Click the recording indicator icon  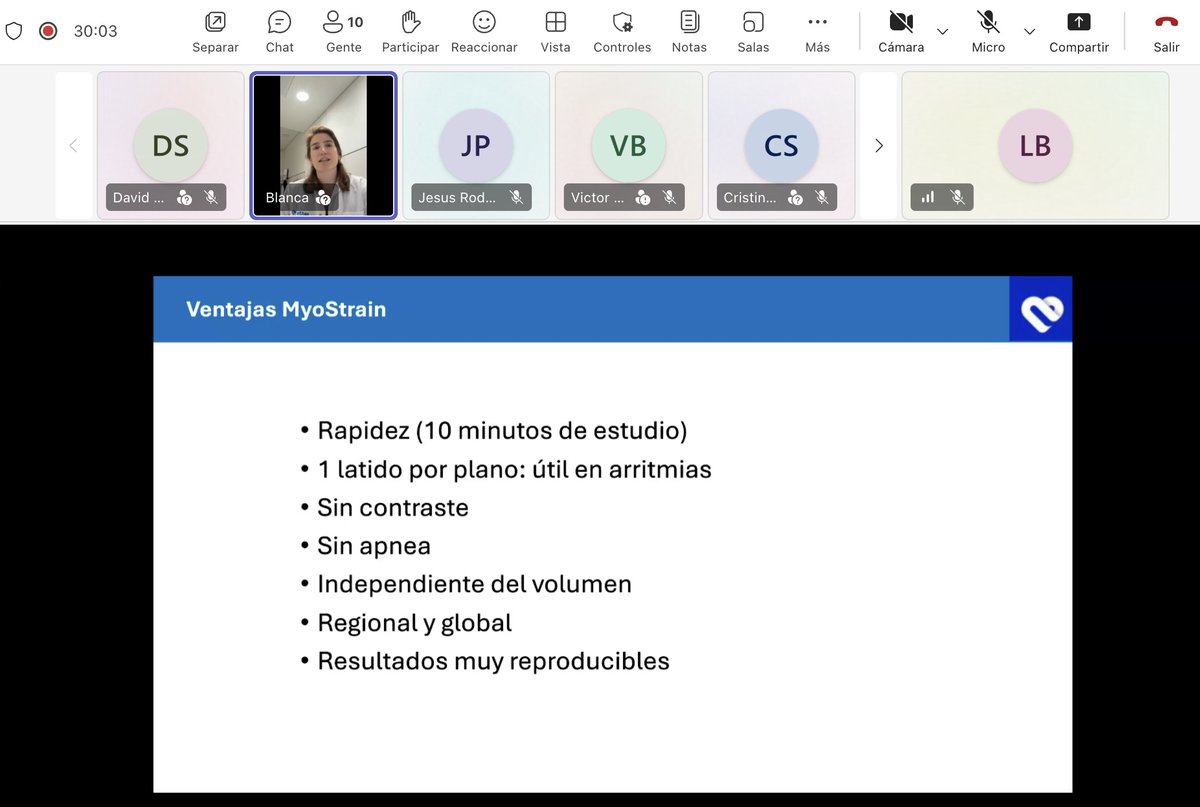point(47,31)
